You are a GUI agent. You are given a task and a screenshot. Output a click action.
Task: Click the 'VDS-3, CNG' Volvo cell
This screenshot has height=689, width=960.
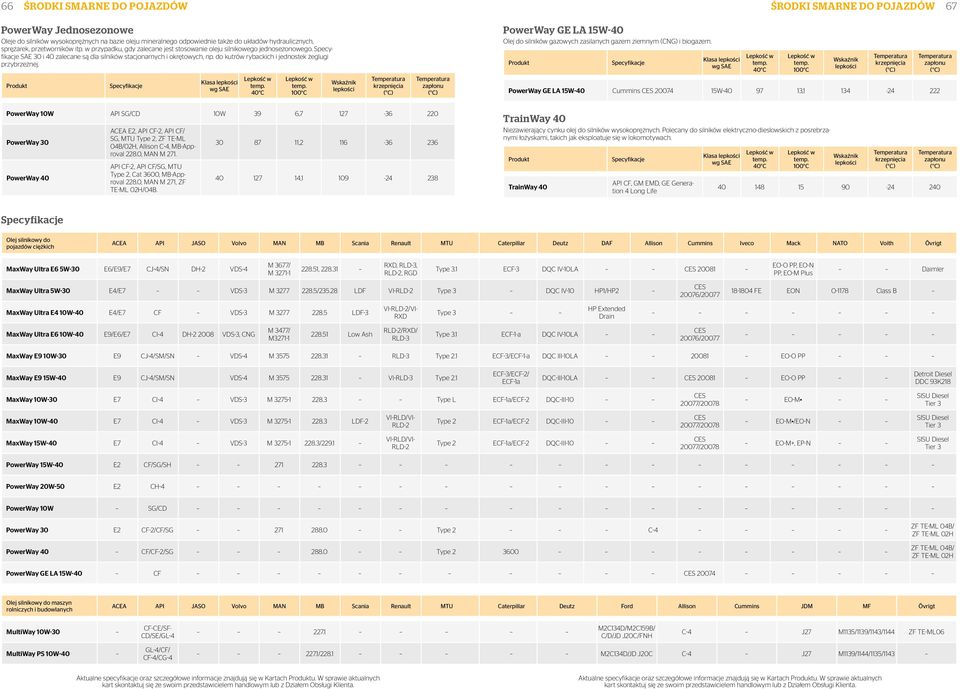(238, 334)
